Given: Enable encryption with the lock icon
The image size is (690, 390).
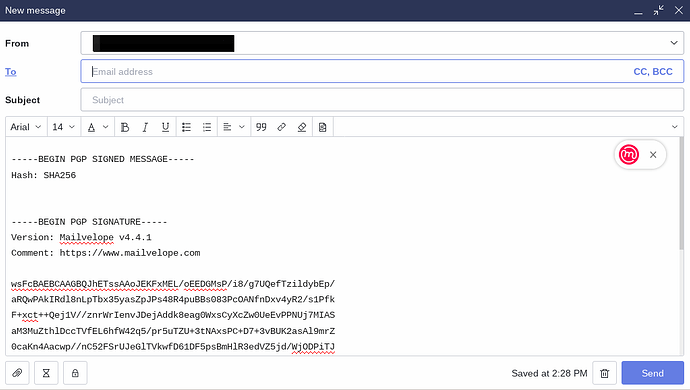Looking at the screenshot, I should click(x=75, y=373).
